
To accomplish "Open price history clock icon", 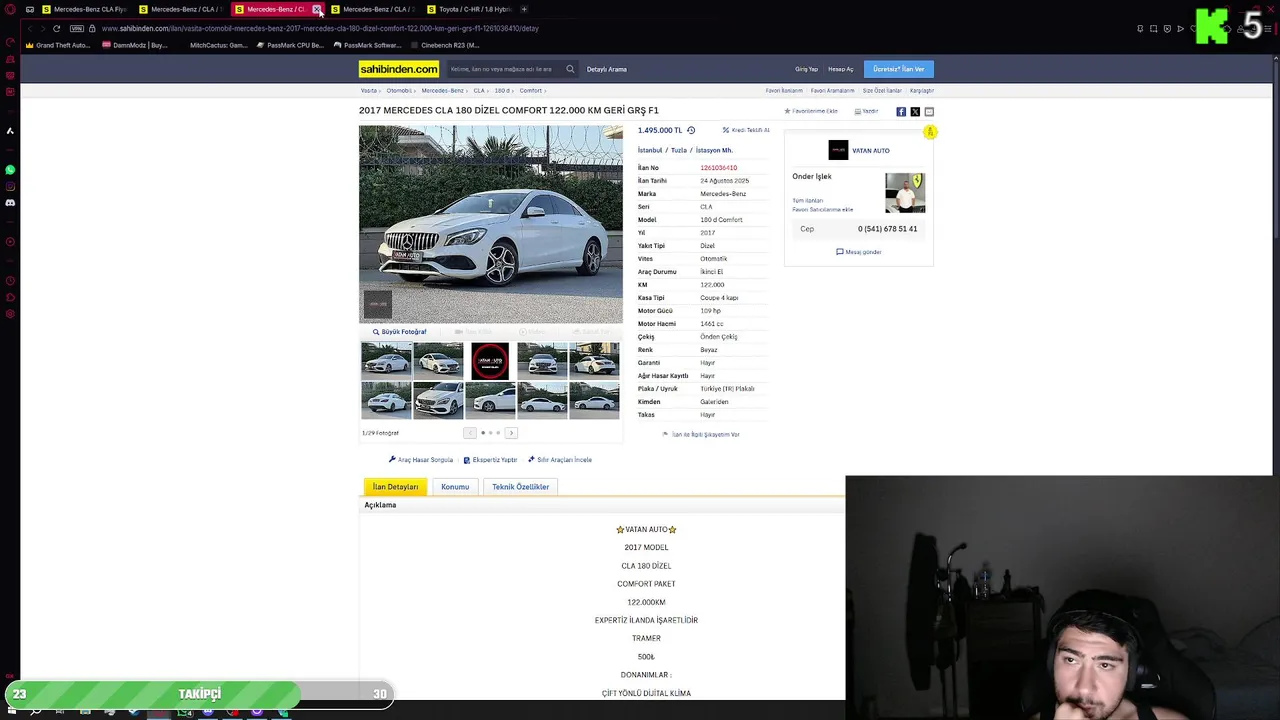I will coord(691,130).
